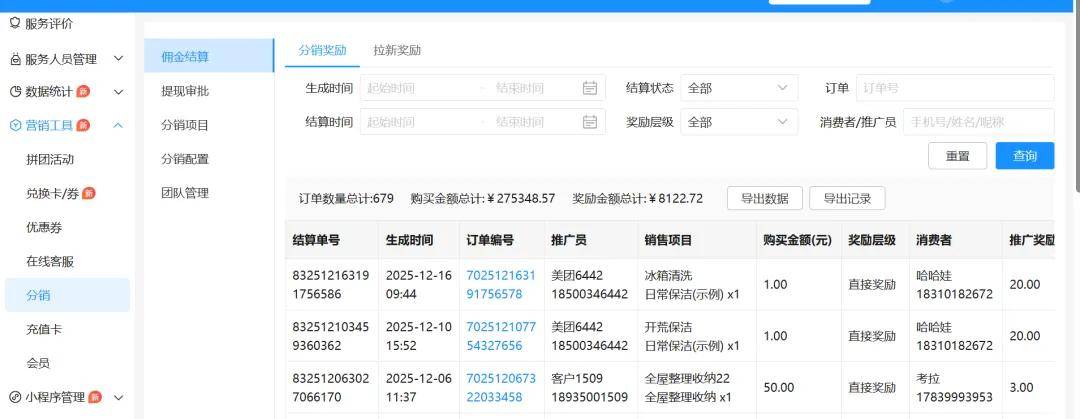Click the 订单号 input field
Viewport: 1080px width, 419px height.
(954, 88)
